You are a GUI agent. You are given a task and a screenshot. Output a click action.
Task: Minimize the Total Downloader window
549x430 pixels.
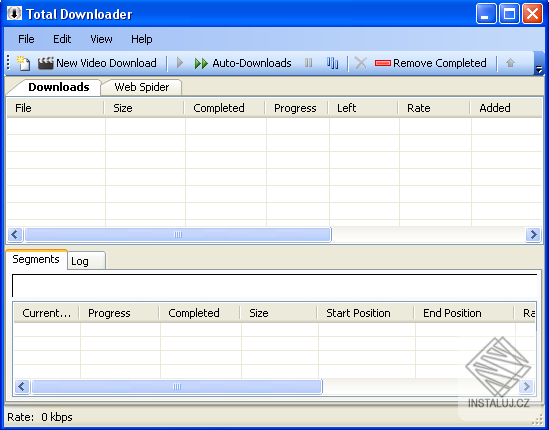pyautogui.click(x=486, y=14)
